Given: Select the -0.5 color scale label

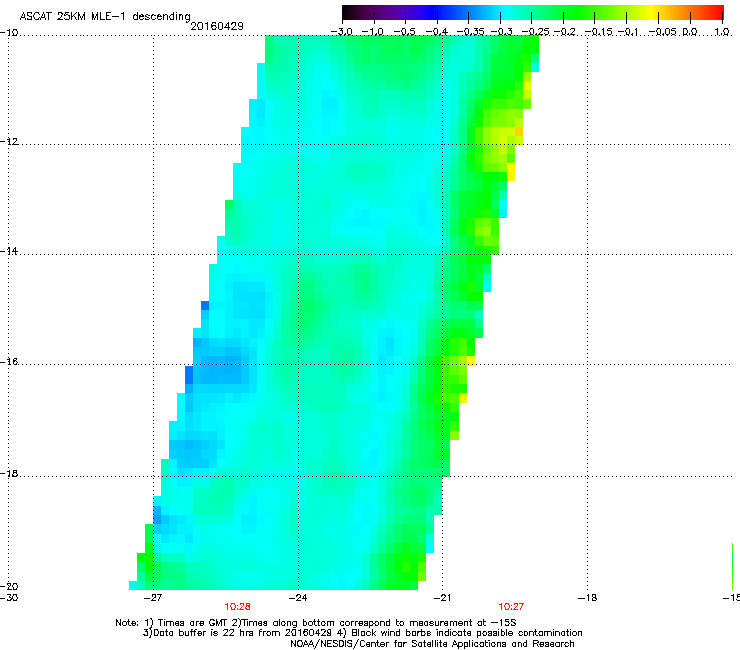Looking at the screenshot, I should [404, 32].
